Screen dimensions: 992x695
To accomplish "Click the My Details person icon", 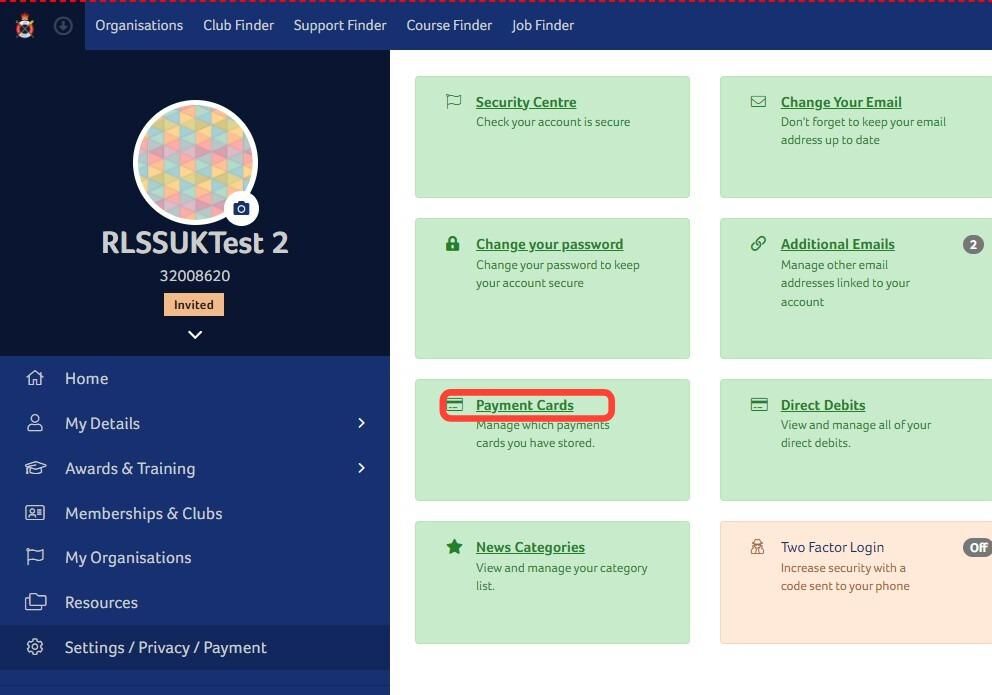I will [x=35, y=422].
